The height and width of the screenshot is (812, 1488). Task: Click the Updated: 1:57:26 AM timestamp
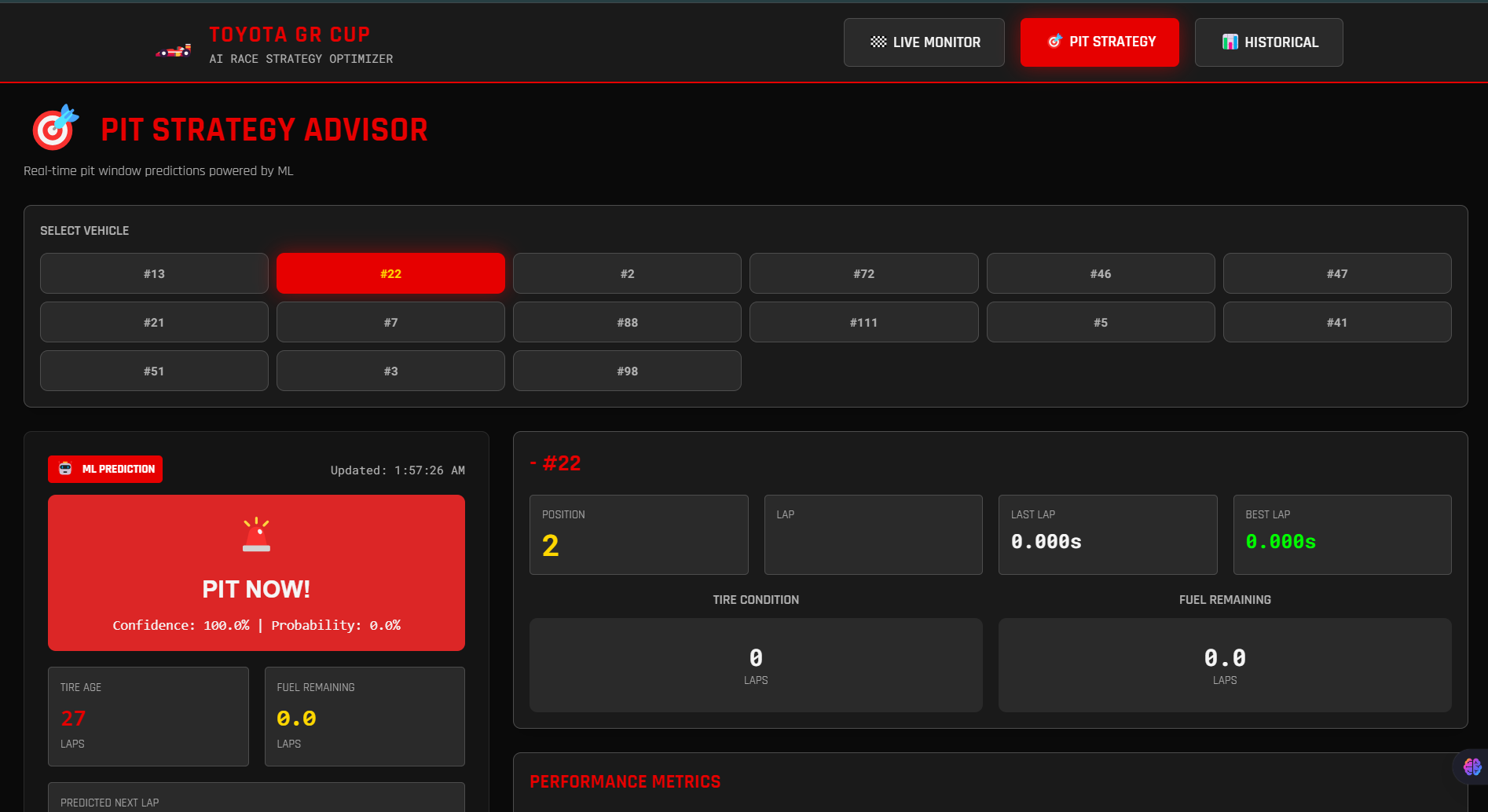coord(398,470)
